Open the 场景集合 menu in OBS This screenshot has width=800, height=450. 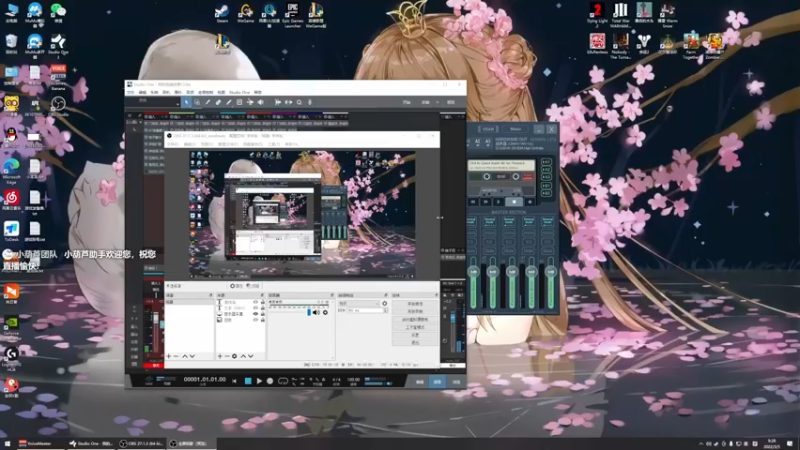(x=253, y=144)
